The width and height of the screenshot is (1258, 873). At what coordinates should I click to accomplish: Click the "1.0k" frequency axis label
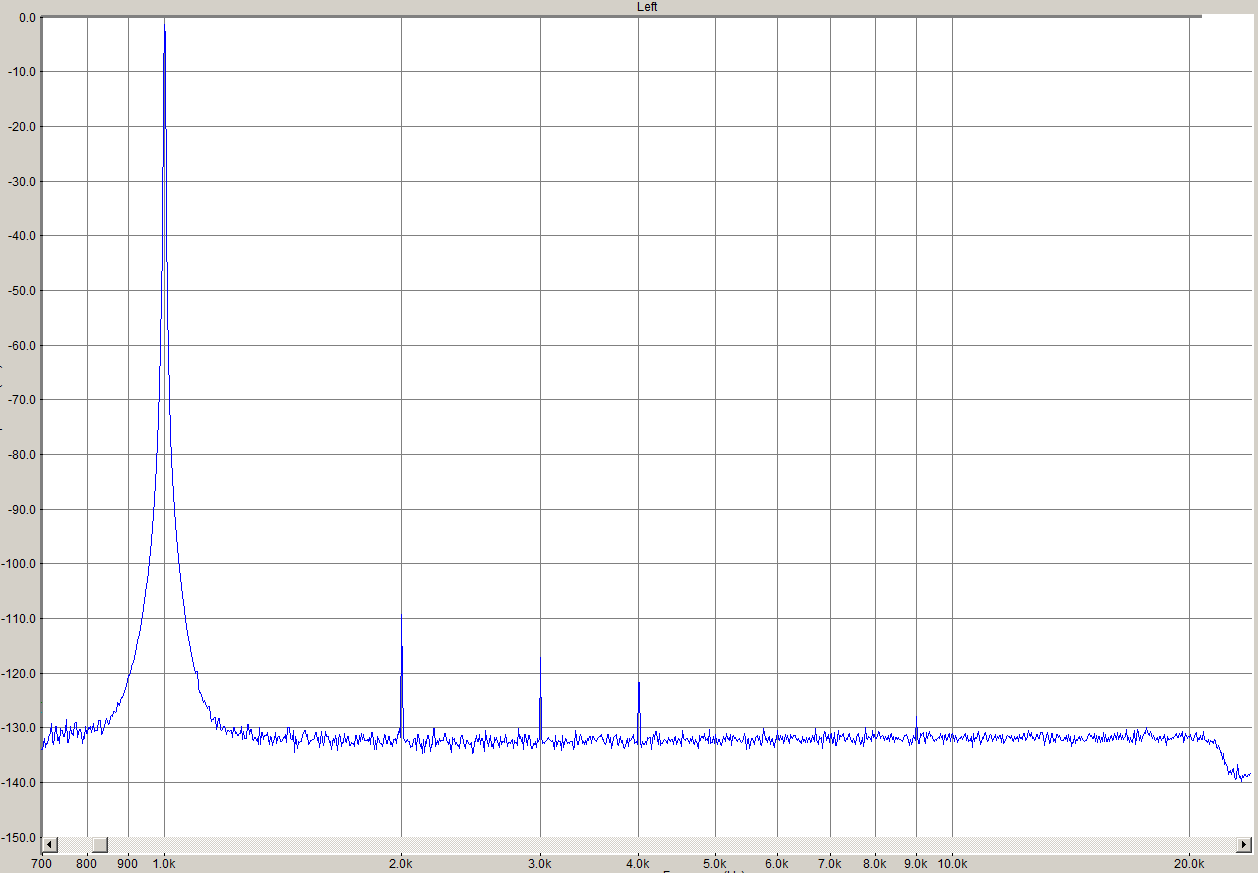pyautogui.click(x=165, y=863)
